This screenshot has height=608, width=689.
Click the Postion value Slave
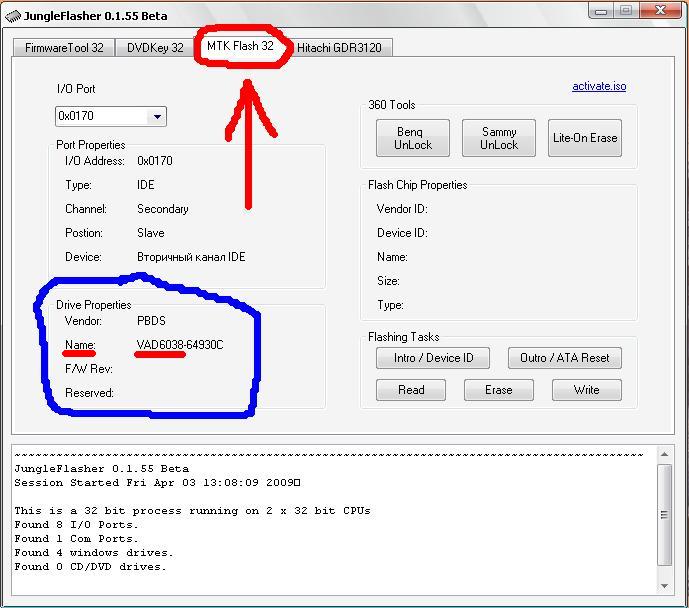pyautogui.click(x=151, y=233)
